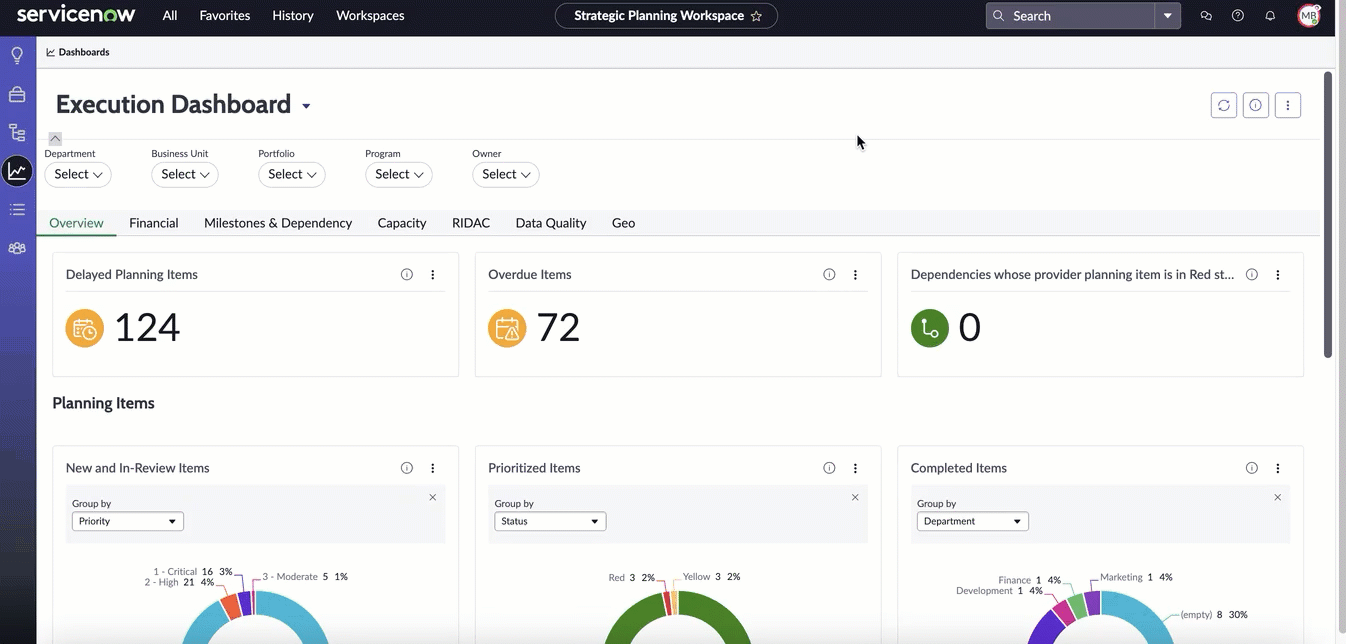The height and width of the screenshot is (644, 1346).
Task: Favorite Strategic Planning Workspace with star icon
Action: 757,16
